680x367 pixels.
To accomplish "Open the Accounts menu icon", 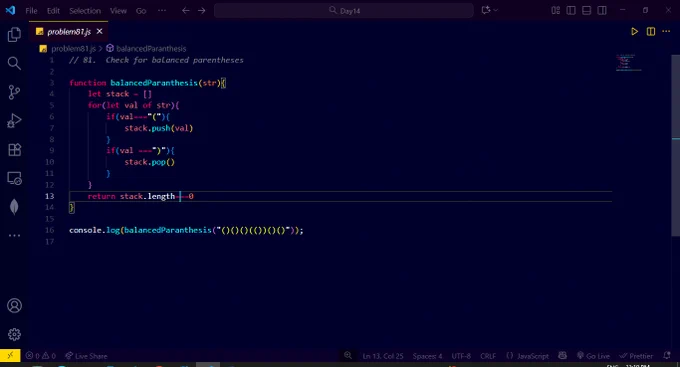I will click(x=14, y=306).
